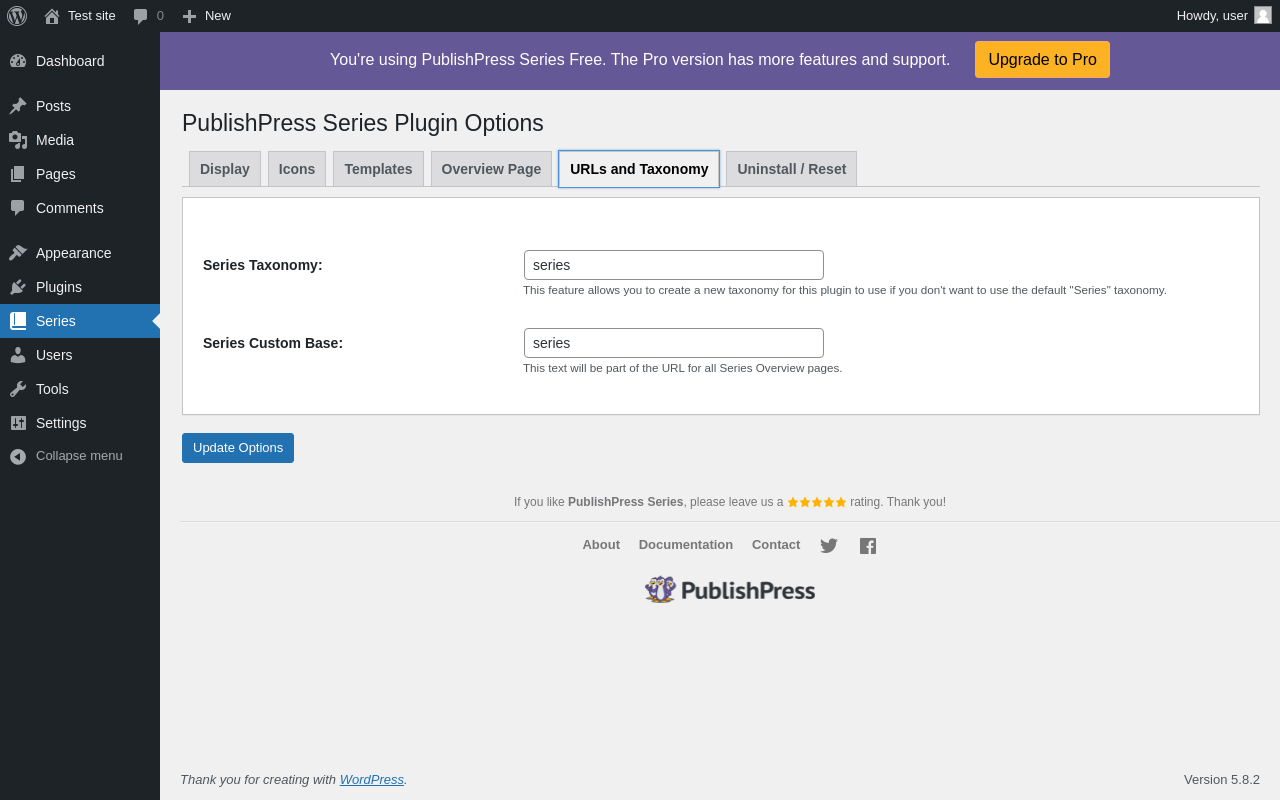This screenshot has height=800, width=1280.
Task: Click the Media icon in sidebar
Action: pos(18,140)
